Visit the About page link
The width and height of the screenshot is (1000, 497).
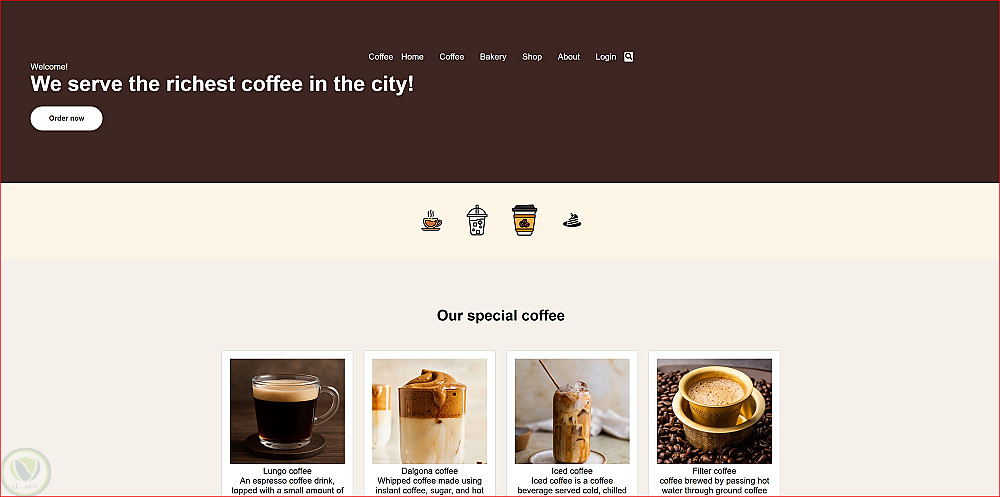pos(569,57)
